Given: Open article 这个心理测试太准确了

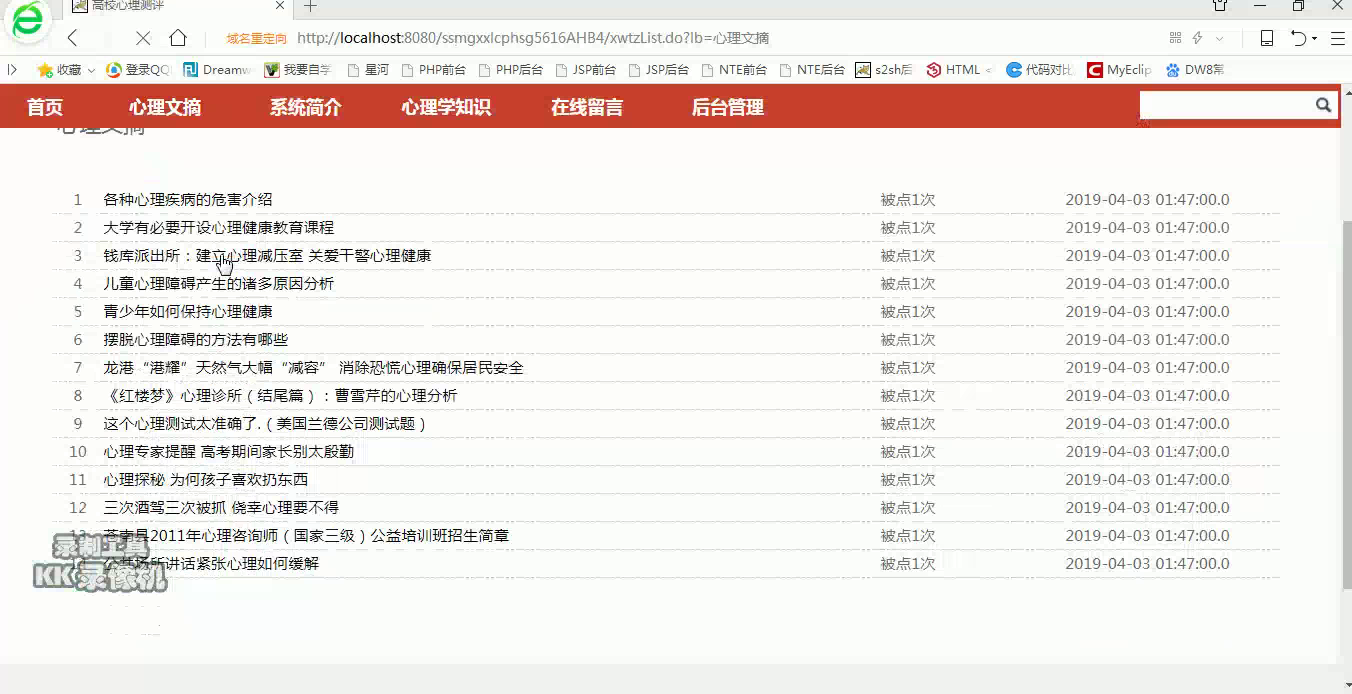Looking at the screenshot, I should click(266, 423).
